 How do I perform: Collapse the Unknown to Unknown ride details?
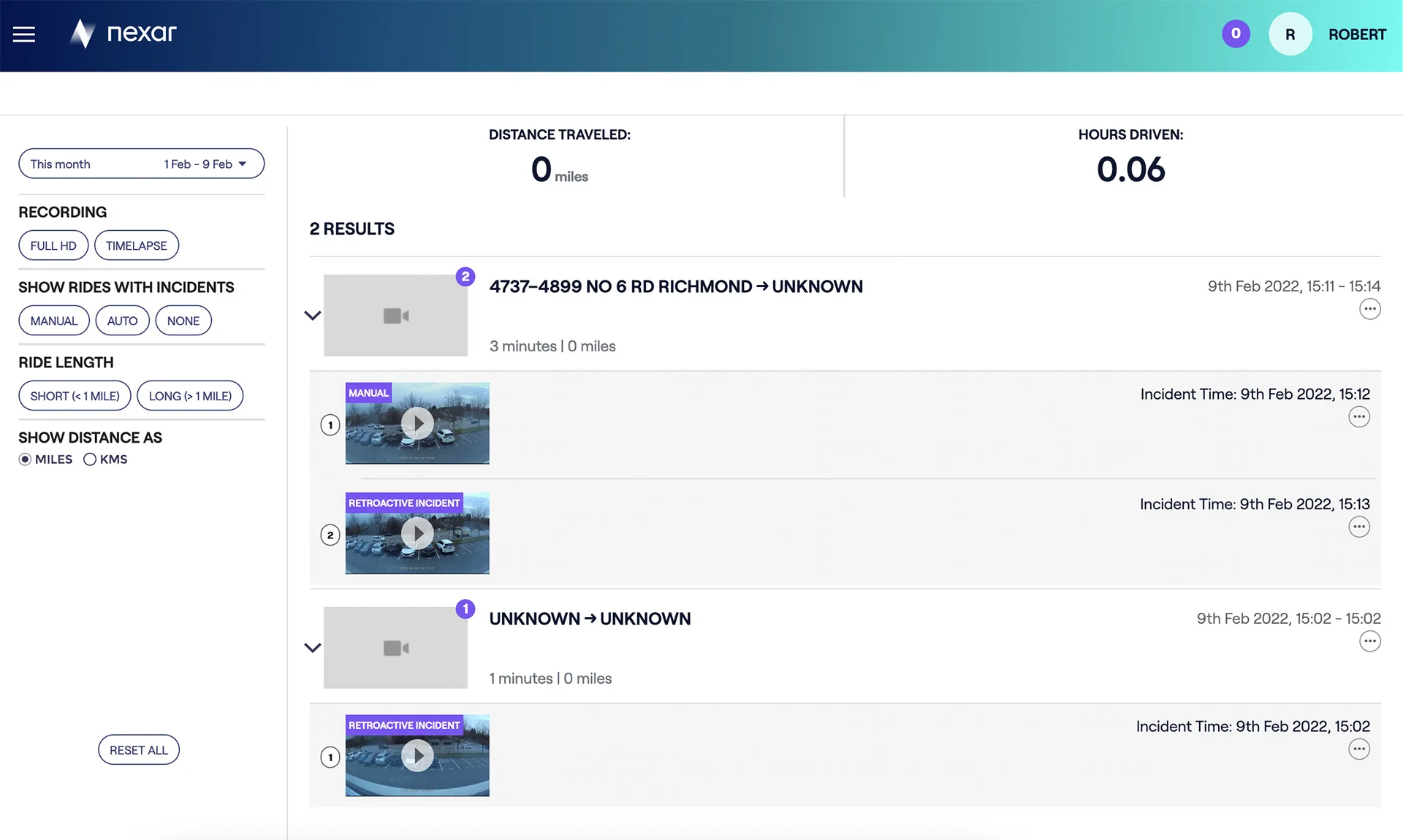[x=313, y=648]
